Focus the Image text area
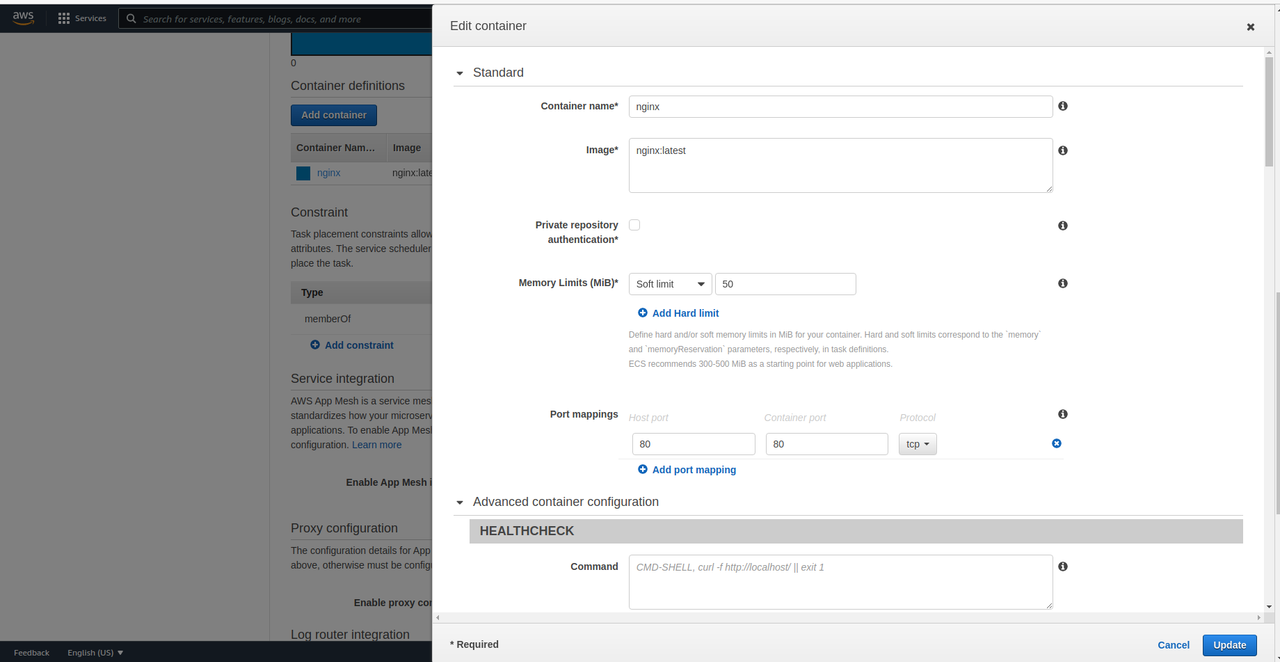Screen dimensions: 1280x662 [840, 165]
